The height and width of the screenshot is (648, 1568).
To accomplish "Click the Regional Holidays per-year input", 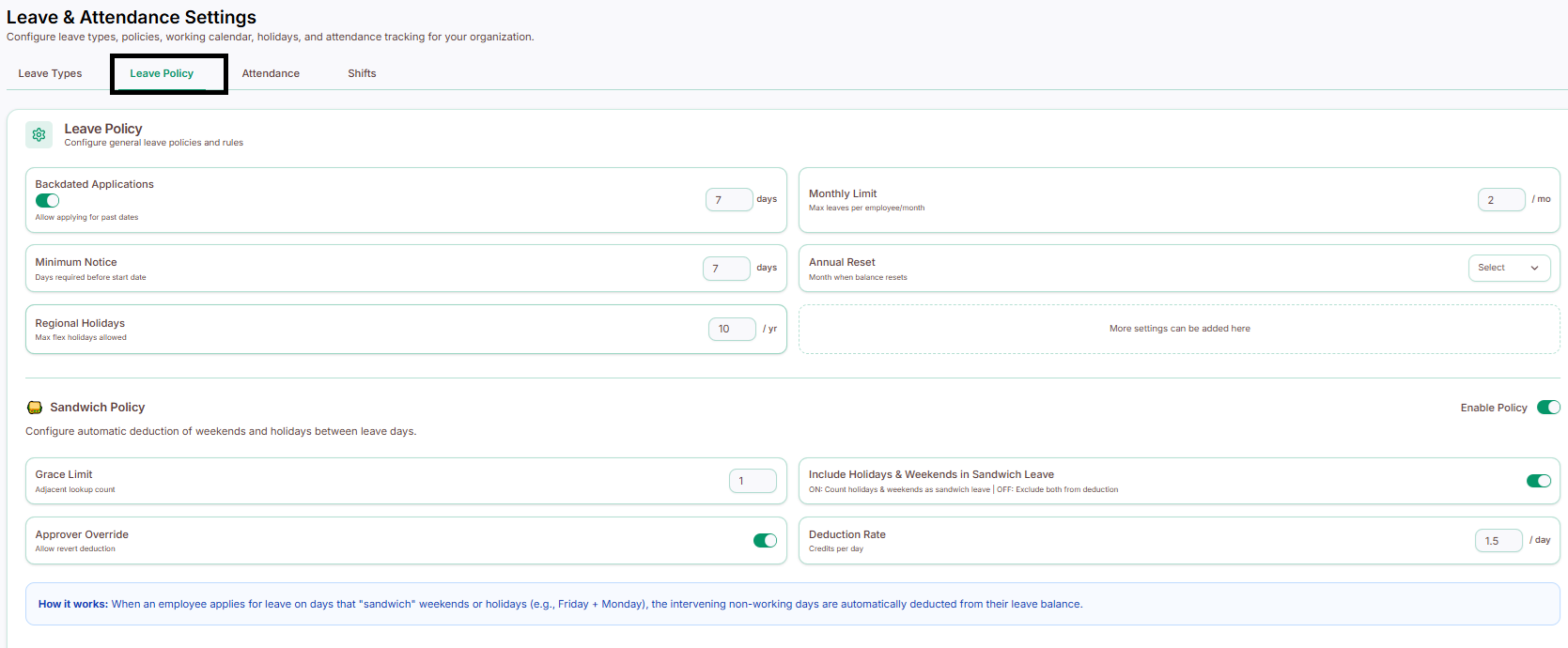I will coord(732,329).
